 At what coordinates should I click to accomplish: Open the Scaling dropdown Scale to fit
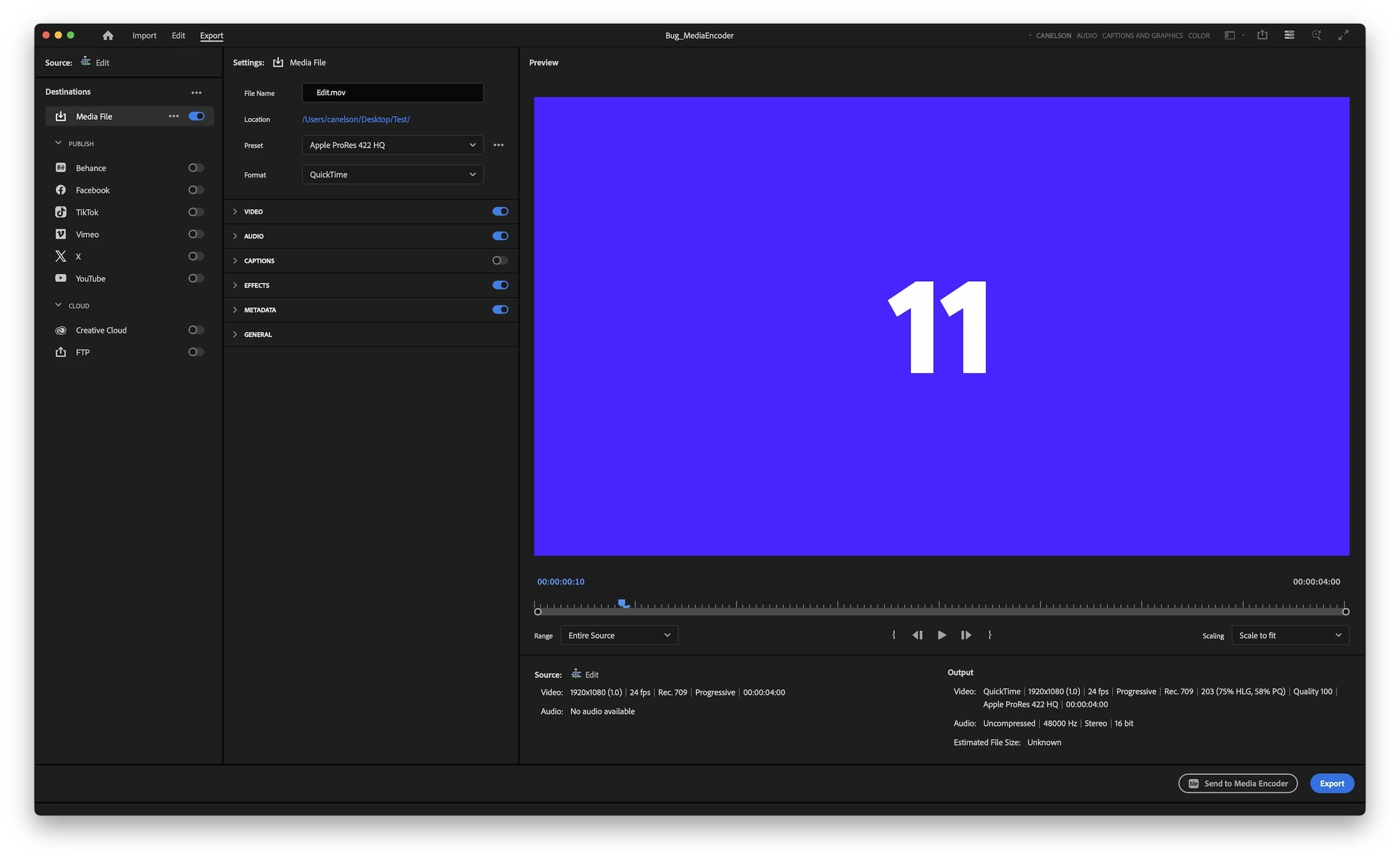(1289, 635)
